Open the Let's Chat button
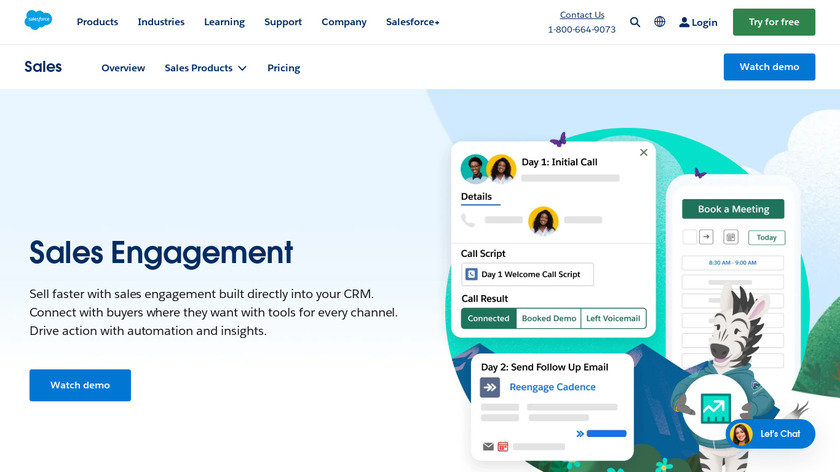 [770, 434]
